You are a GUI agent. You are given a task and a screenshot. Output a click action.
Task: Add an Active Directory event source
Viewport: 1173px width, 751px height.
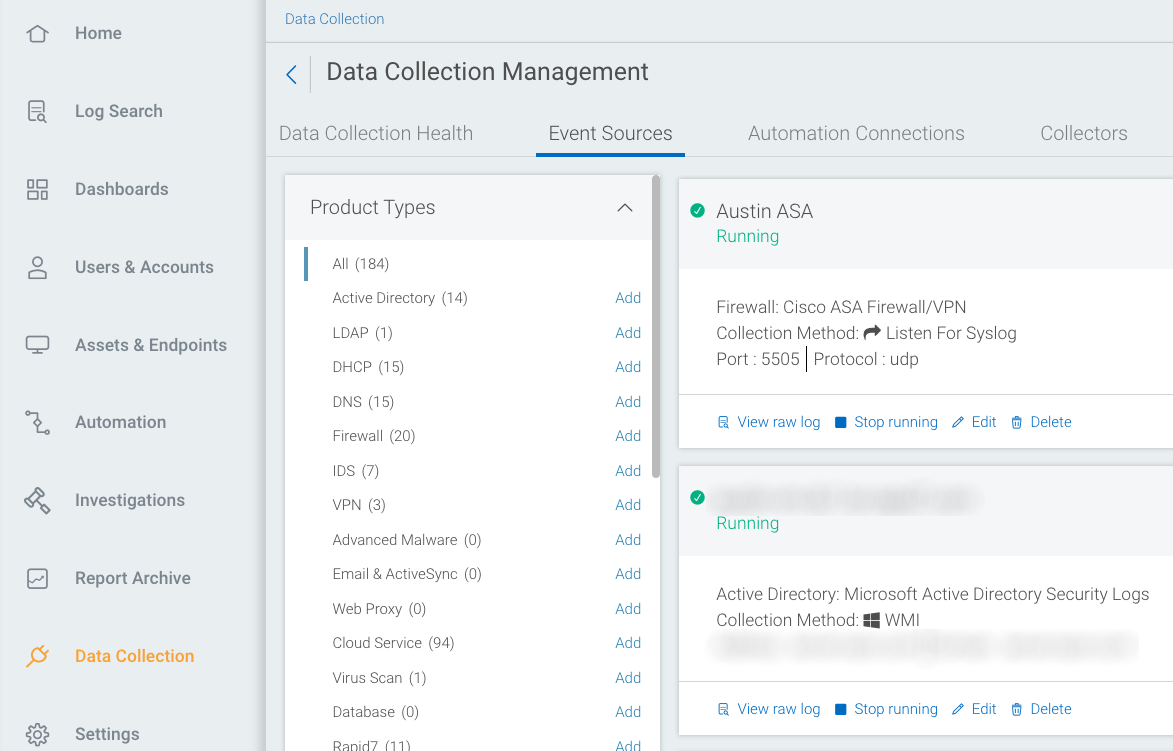tap(628, 298)
